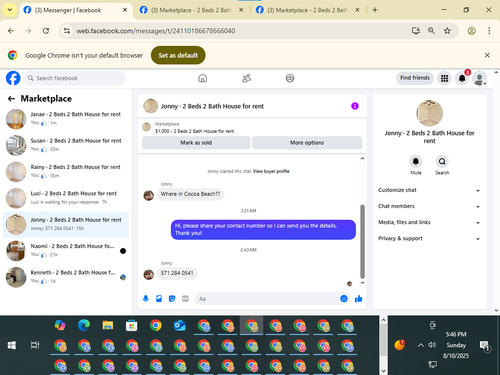The width and height of the screenshot is (500, 375).
Task: Open Naomi conversation in Marketplace list
Action: click(x=66, y=251)
